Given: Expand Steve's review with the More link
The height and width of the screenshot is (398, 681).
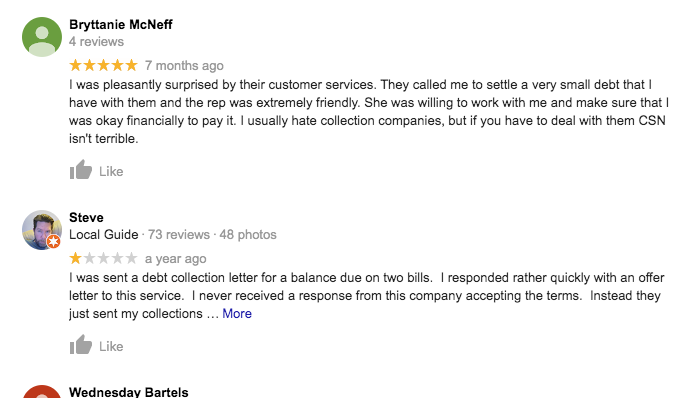Looking at the screenshot, I should [x=237, y=313].
